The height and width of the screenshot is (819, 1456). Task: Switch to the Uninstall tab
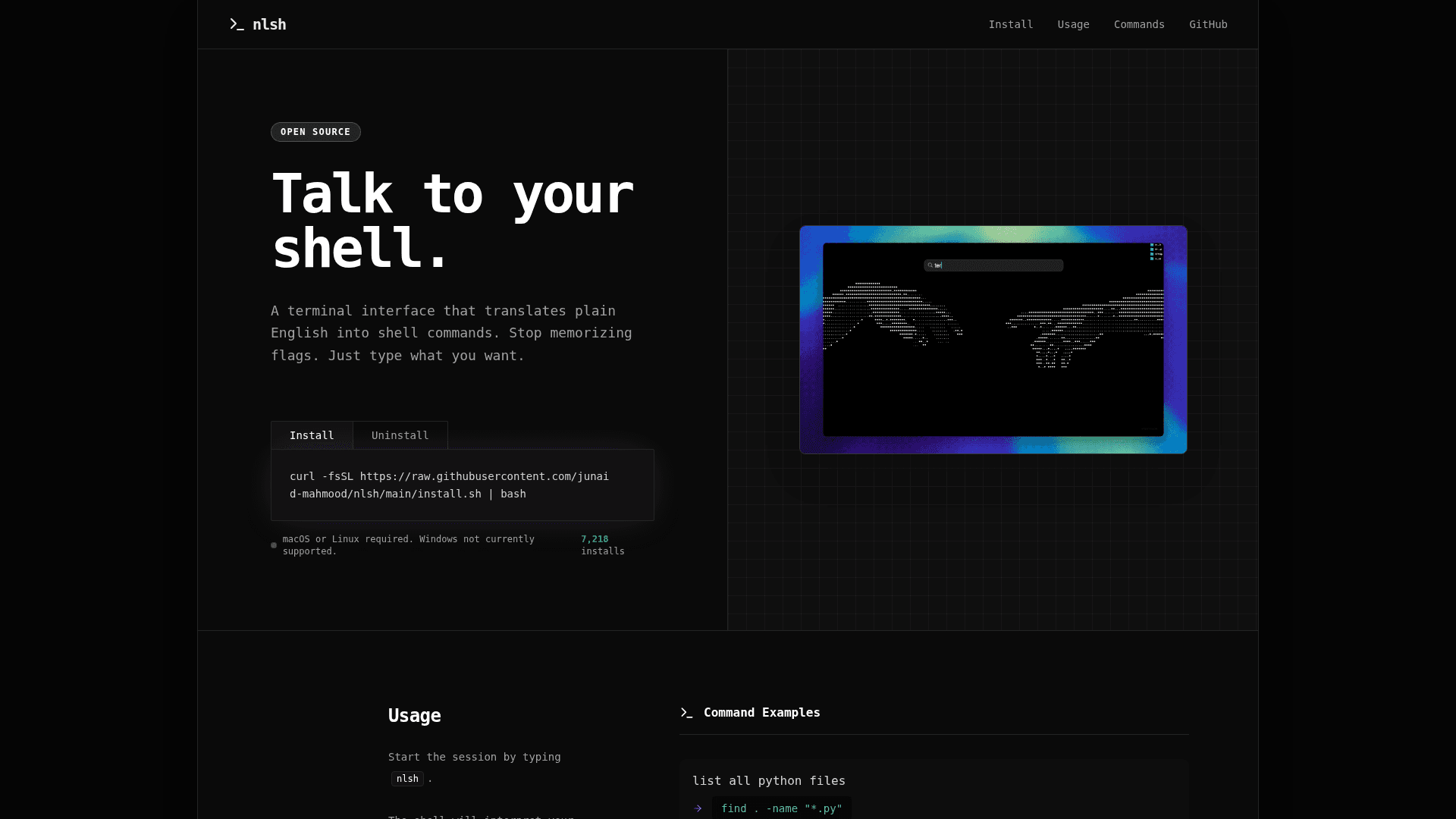click(400, 435)
